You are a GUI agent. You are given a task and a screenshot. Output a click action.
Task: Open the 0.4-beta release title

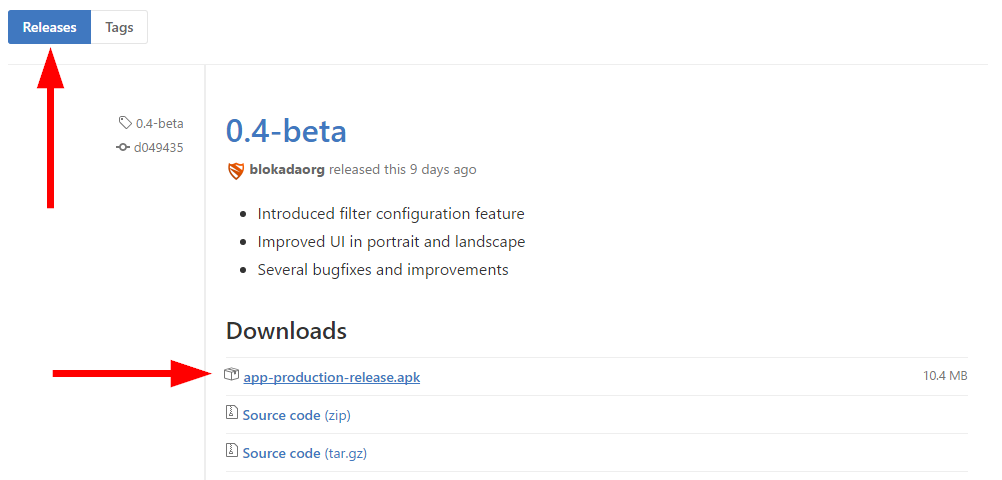click(286, 130)
